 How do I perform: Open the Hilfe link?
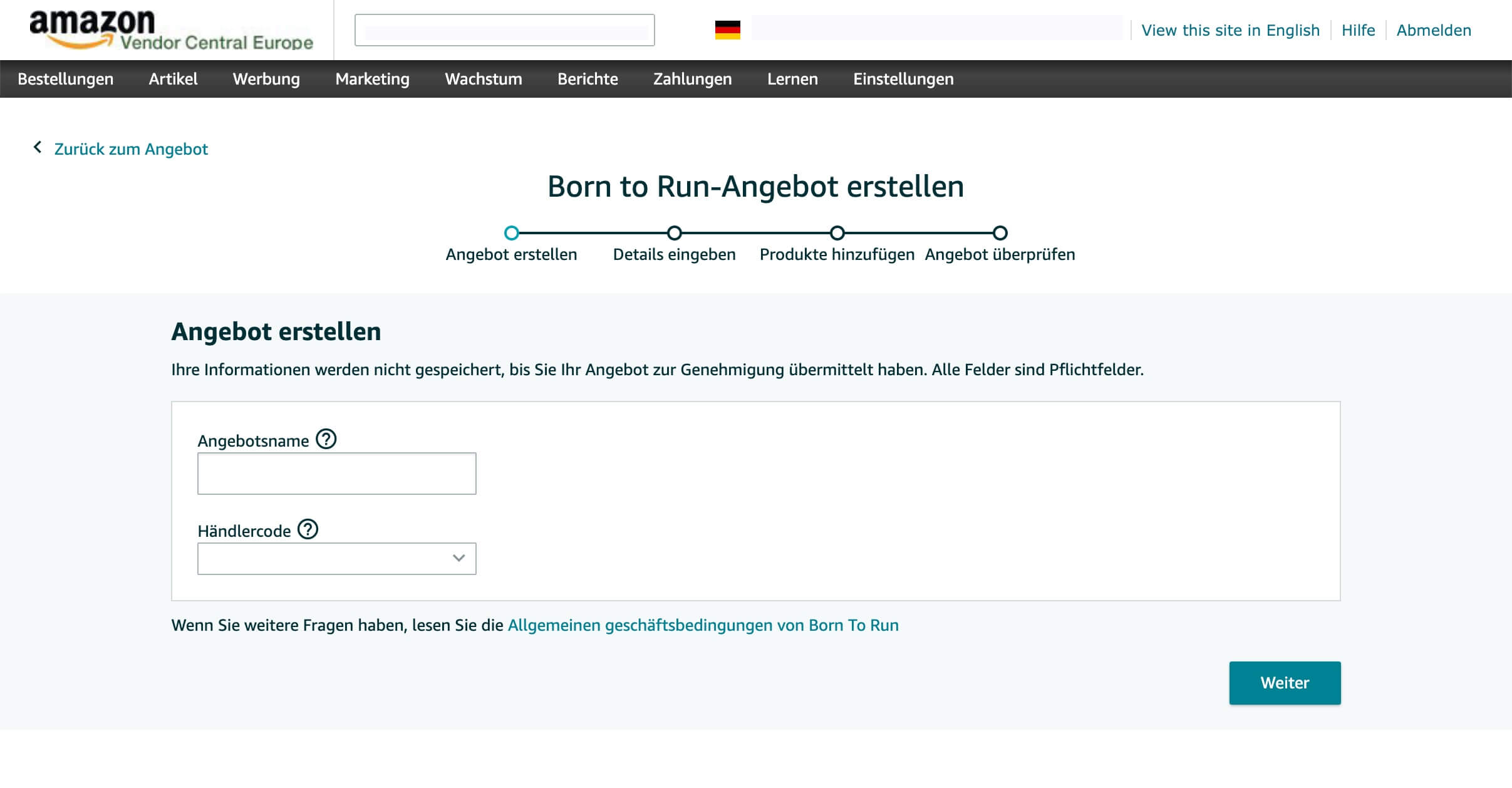click(x=1358, y=30)
